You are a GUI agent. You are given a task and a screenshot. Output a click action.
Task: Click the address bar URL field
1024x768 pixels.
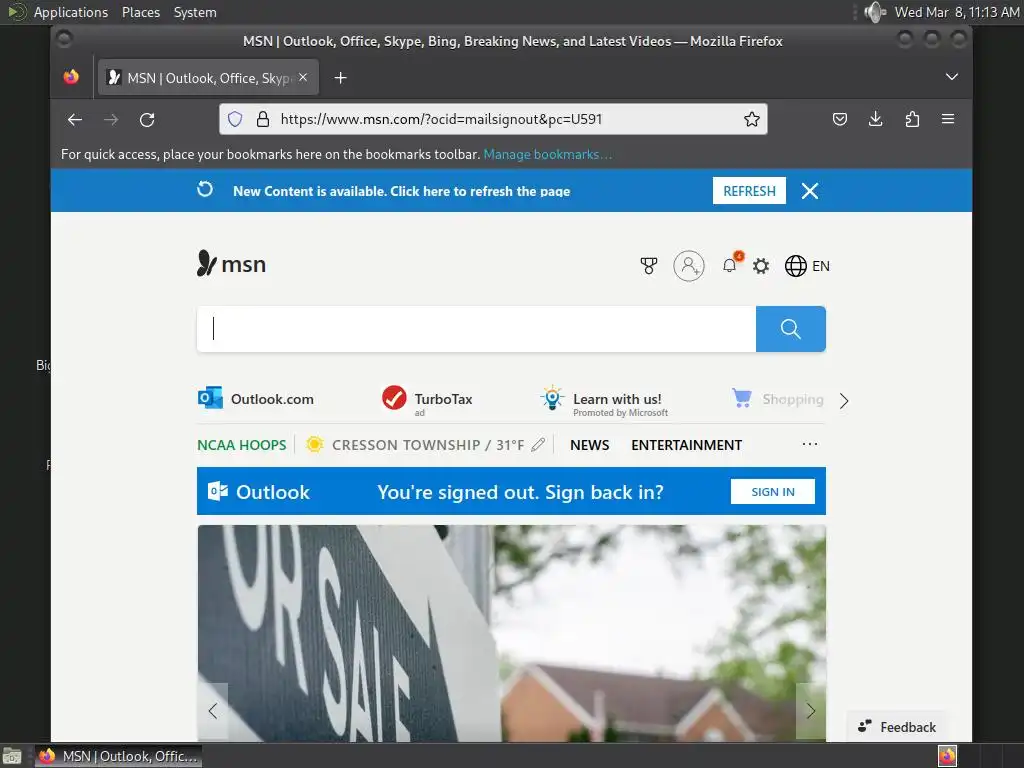click(x=493, y=119)
